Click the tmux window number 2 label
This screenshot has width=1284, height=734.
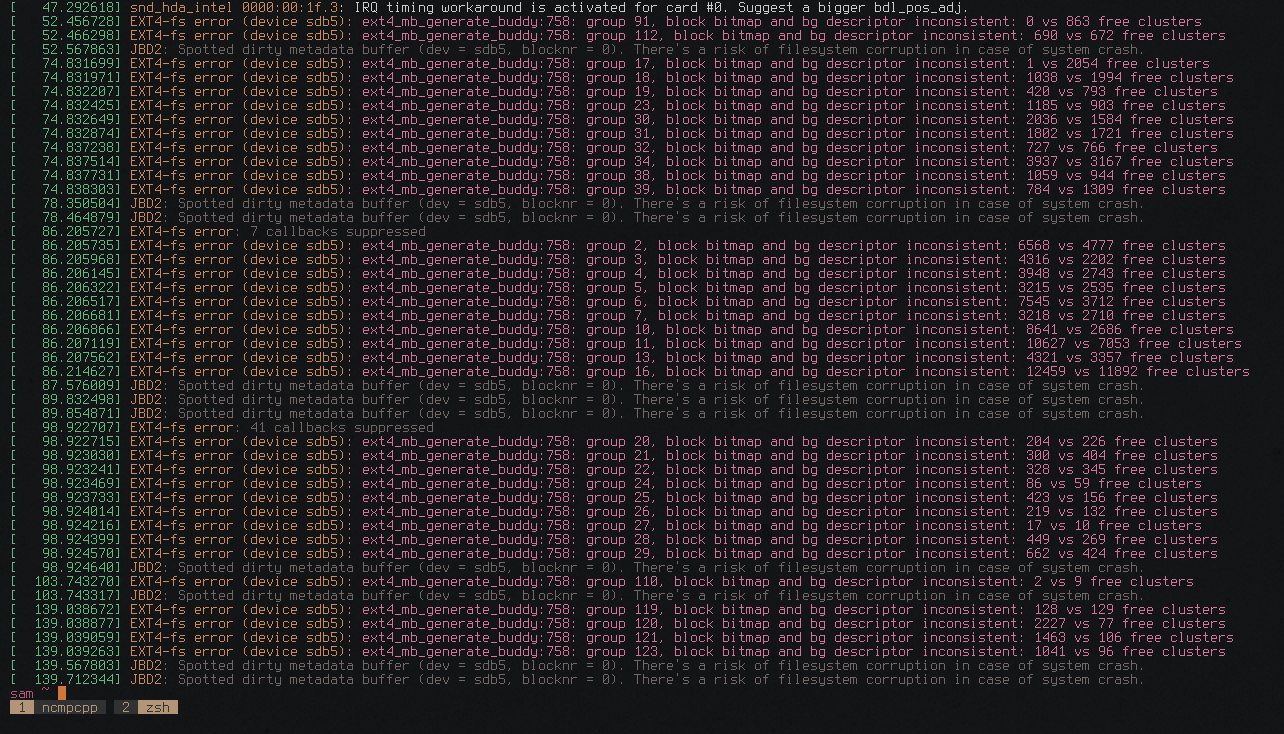coord(125,707)
